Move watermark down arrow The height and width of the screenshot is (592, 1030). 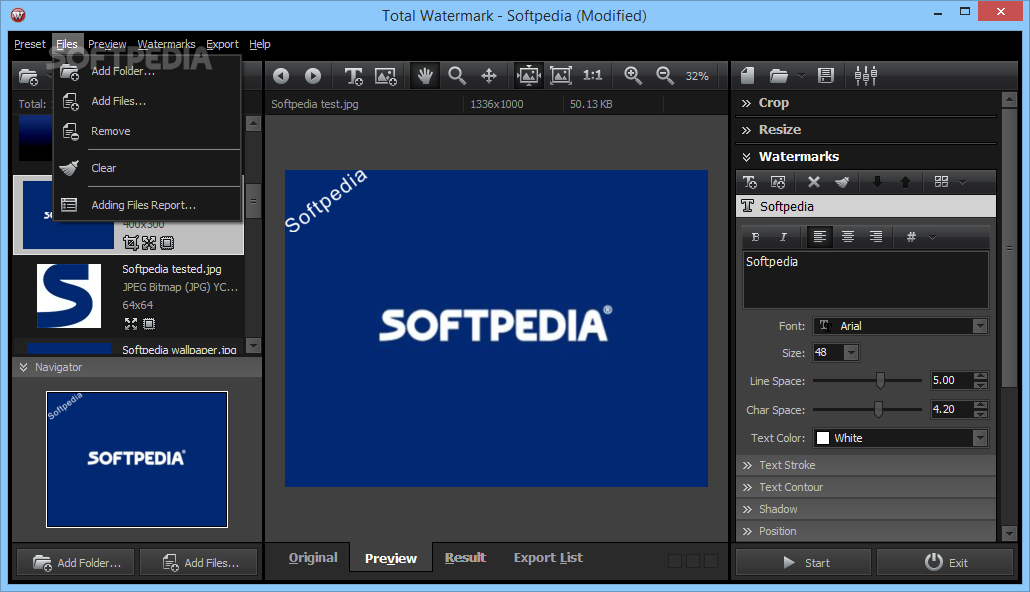877,182
